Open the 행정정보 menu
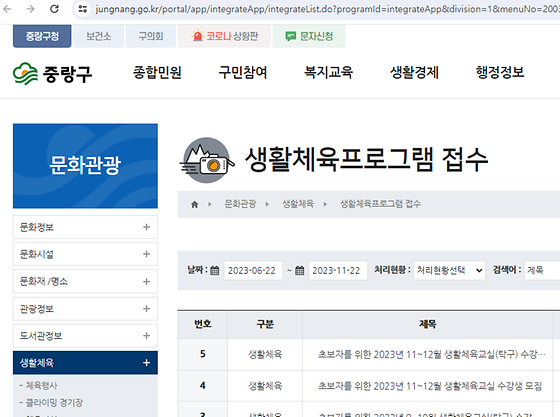Screen dimensions: 560x417 500,72
